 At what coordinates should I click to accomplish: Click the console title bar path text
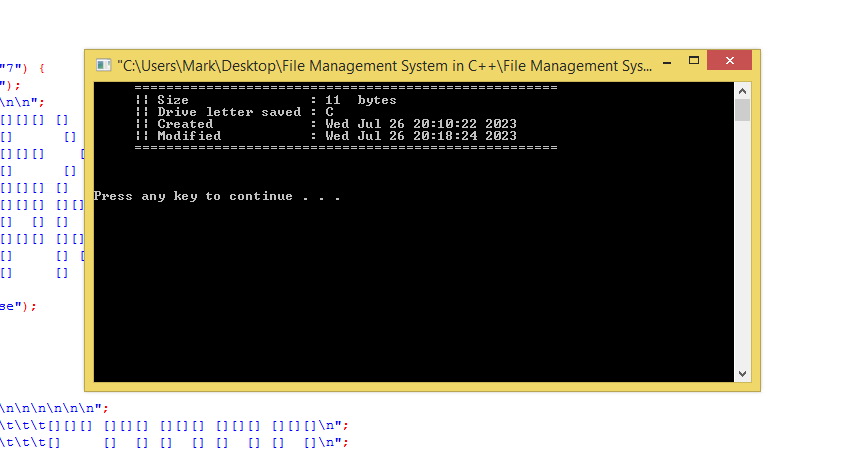[x=385, y=66]
